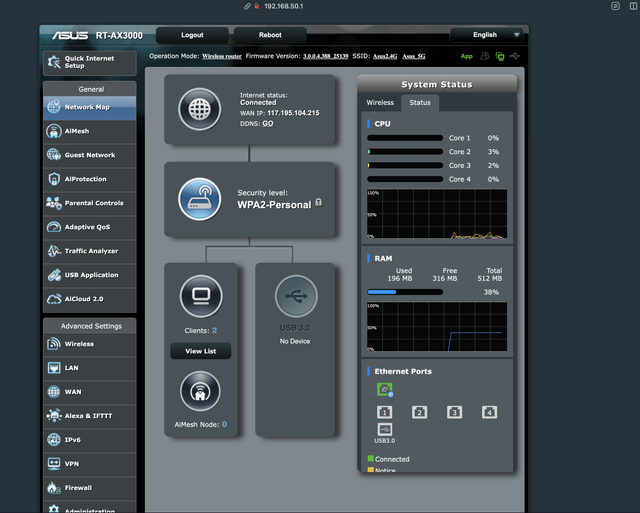This screenshot has width=640, height=513.
Task: Click the AiProtection shield icon
Action: (x=54, y=179)
